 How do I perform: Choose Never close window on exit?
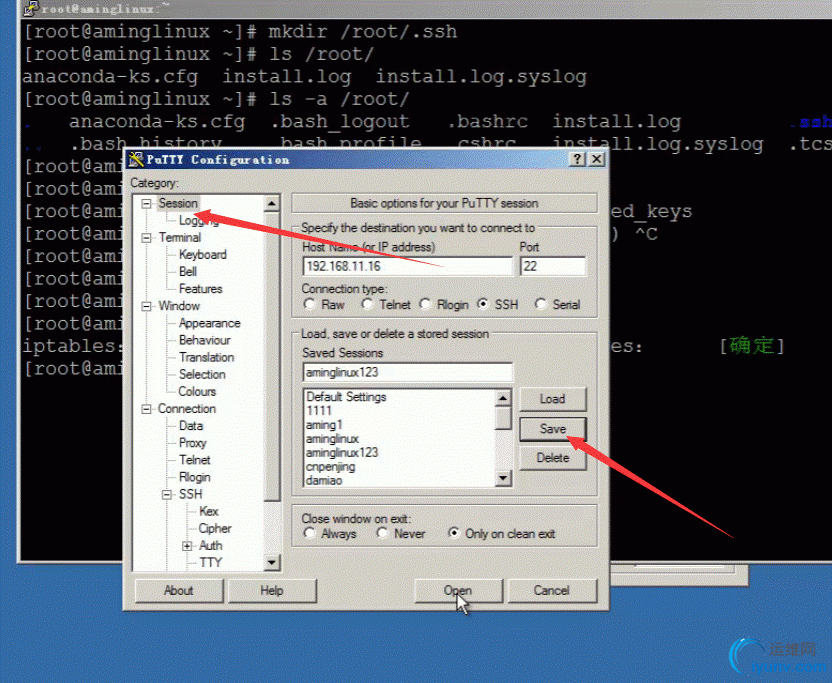[x=382, y=533]
